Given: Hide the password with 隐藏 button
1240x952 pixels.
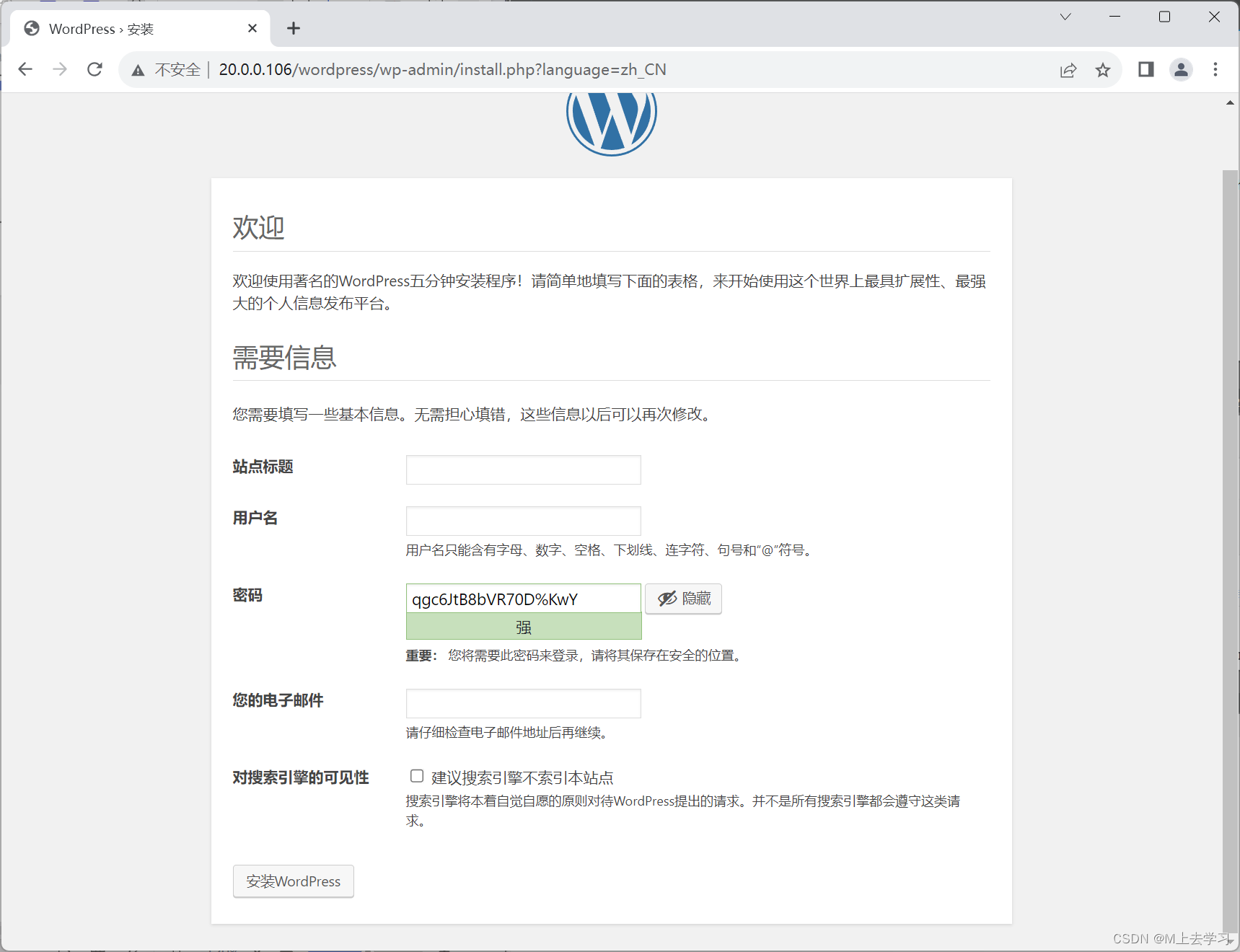Looking at the screenshot, I should point(683,599).
